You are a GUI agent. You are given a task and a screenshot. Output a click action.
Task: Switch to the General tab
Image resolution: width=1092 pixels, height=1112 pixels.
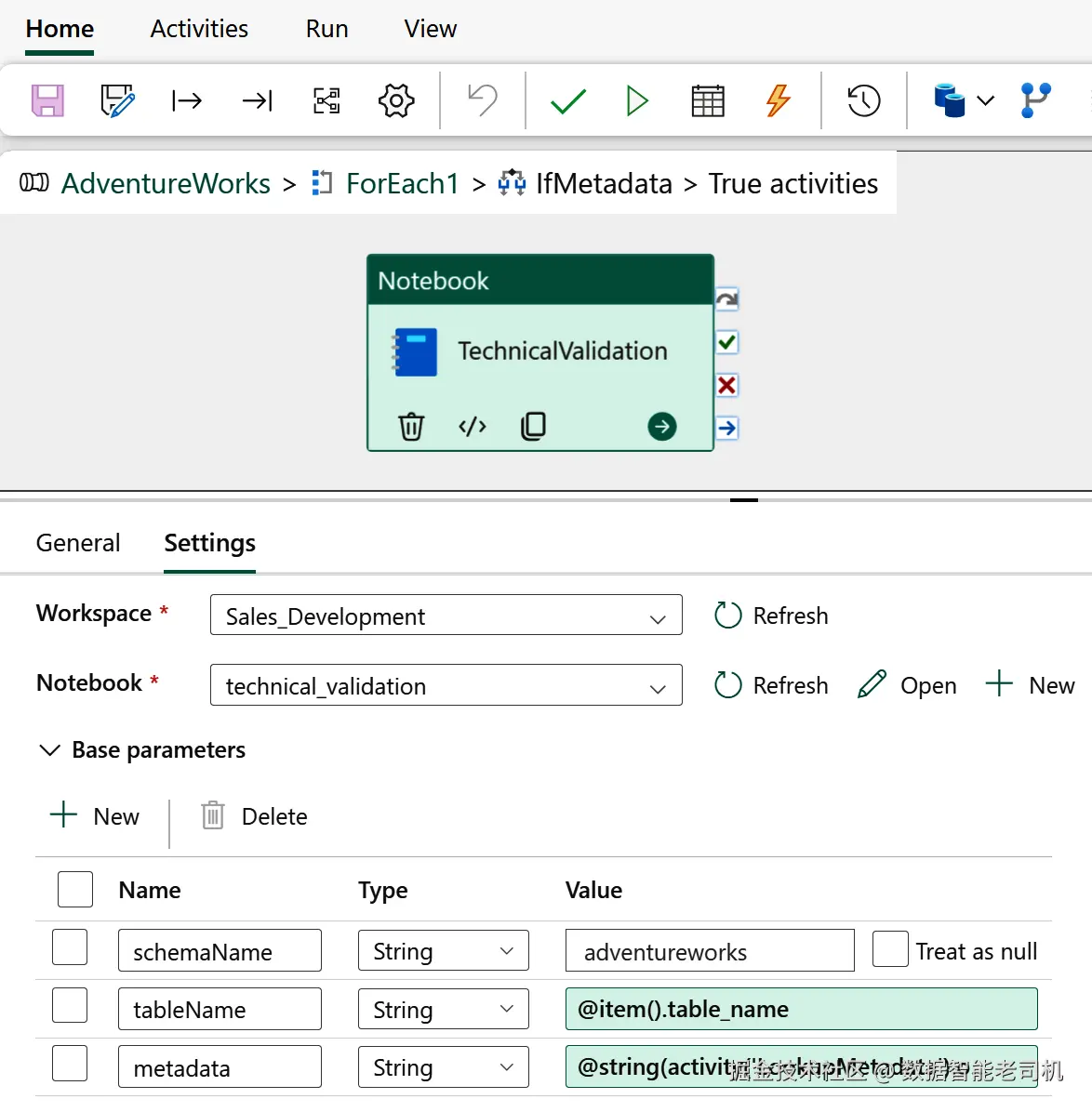tap(78, 543)
